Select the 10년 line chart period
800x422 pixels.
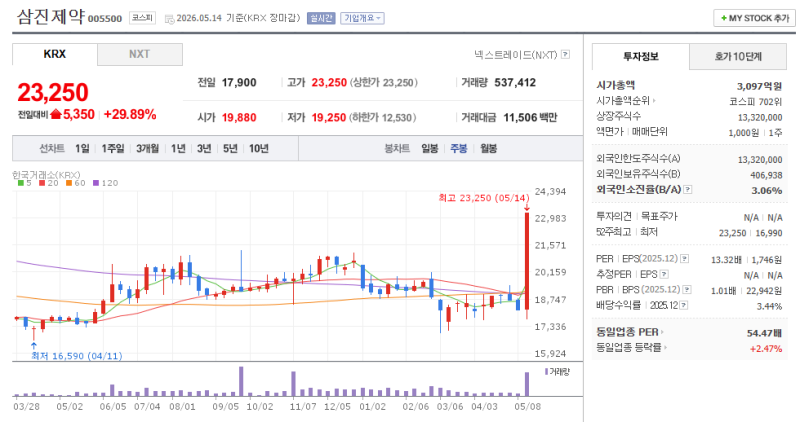(x=259, y=148)
